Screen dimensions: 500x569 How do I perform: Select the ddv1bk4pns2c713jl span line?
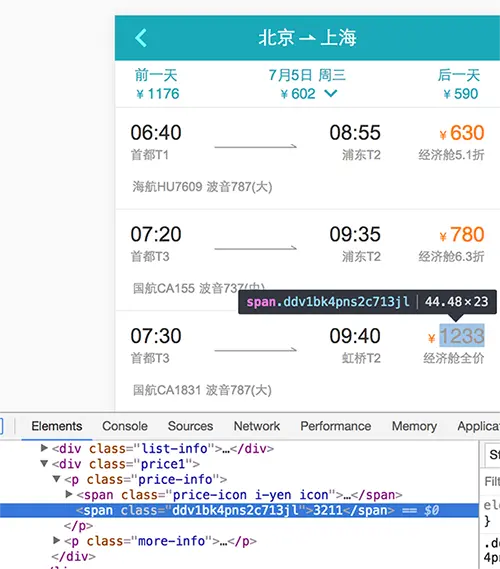(239, 510)
